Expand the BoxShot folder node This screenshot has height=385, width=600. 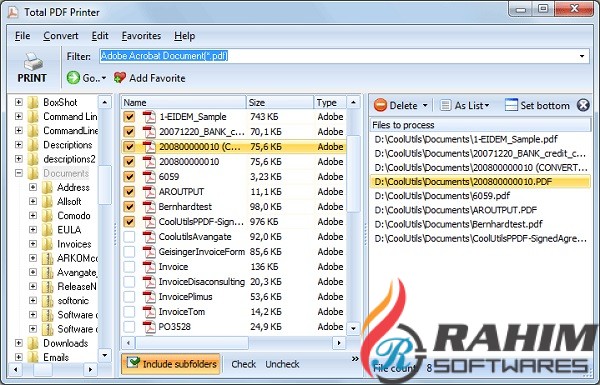[x=18, y=102]
